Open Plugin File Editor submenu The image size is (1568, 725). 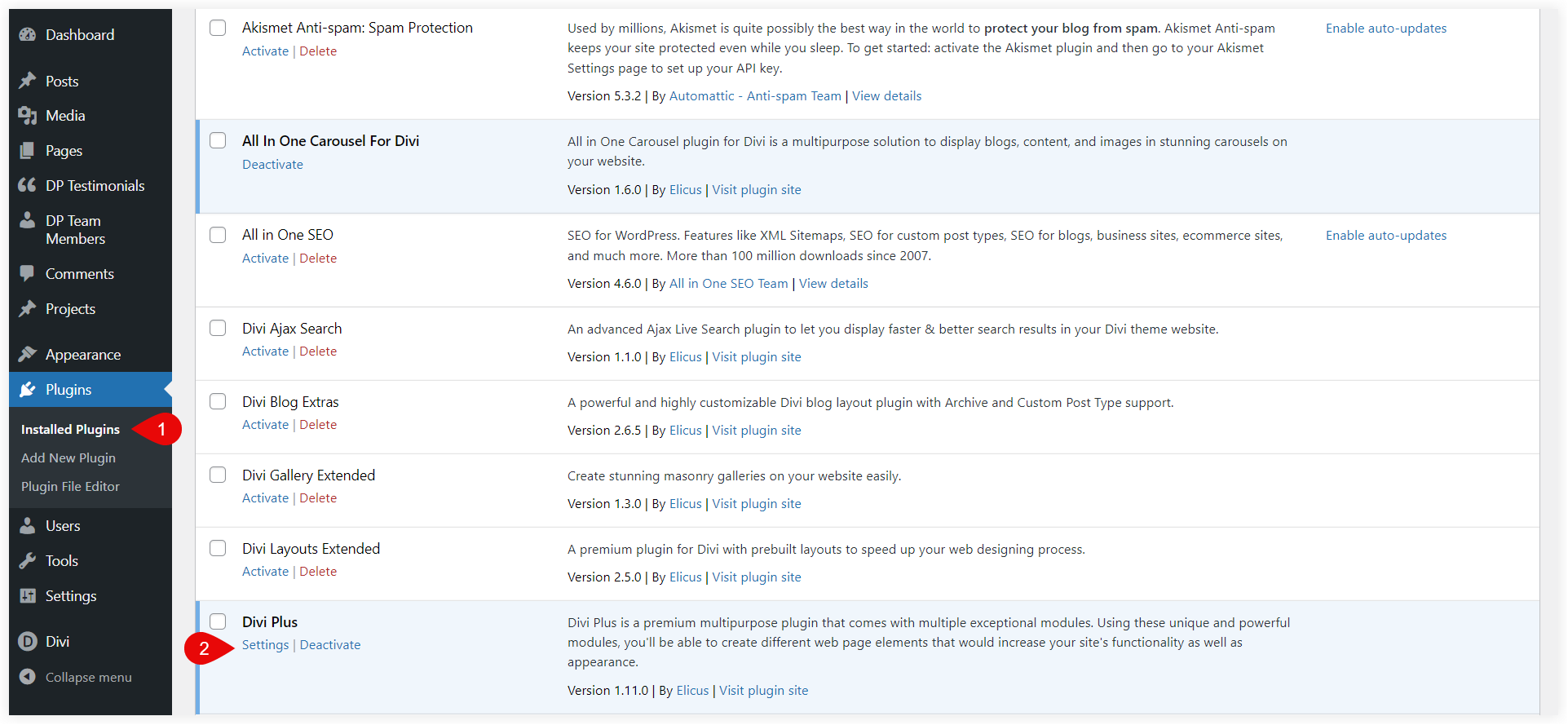click(70, 486)
